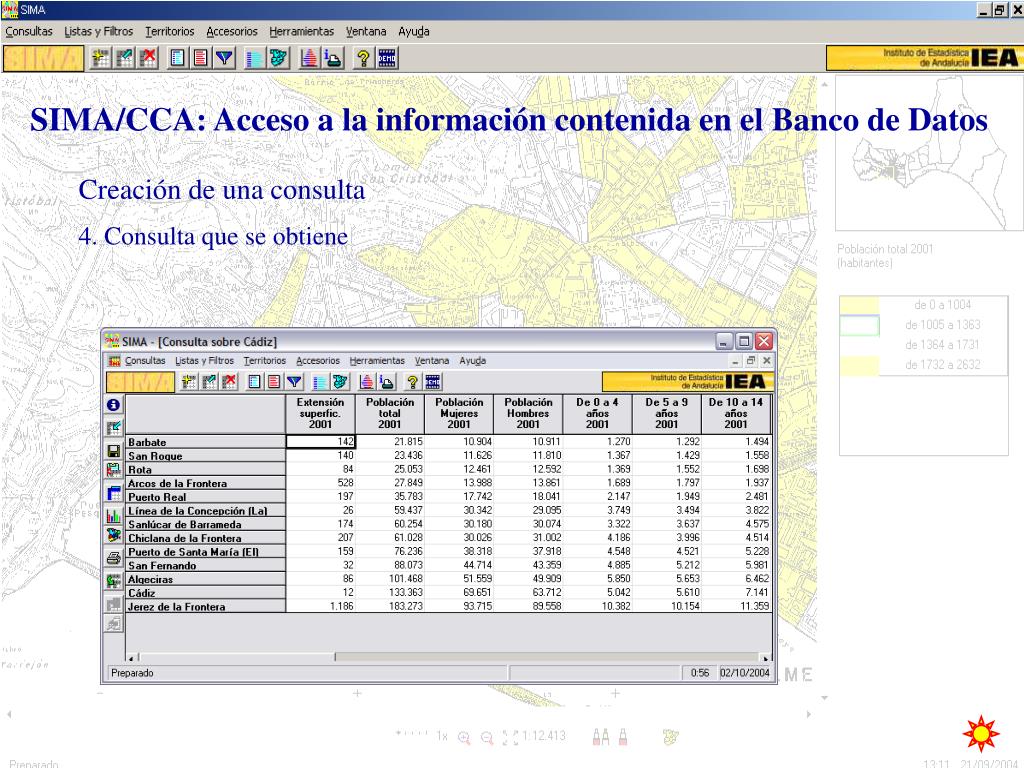Screen dimensions: 1024x768
Task: Select the Arcos de la Frontera row header
Action: pyautogui.click(x=206, y=483)
